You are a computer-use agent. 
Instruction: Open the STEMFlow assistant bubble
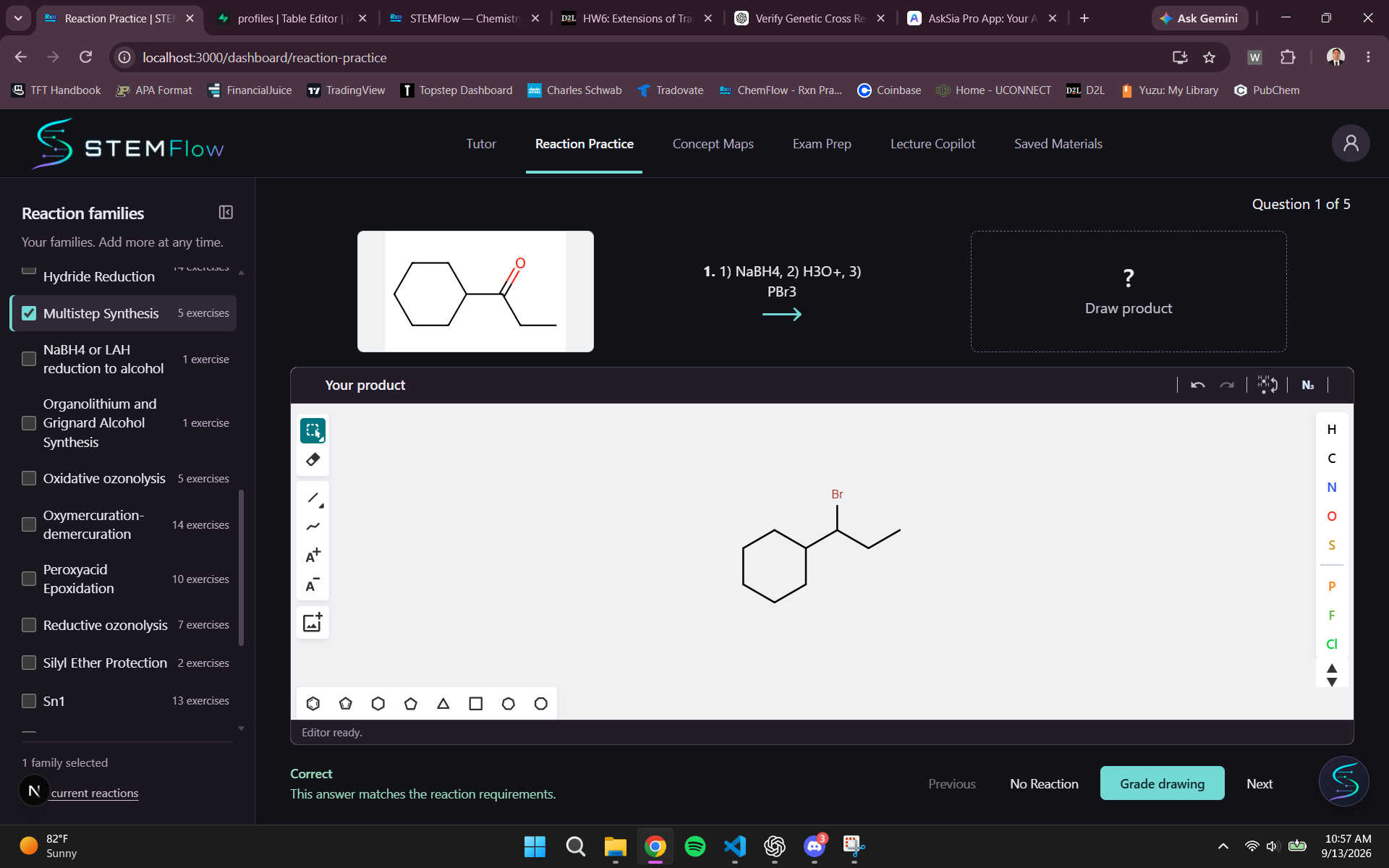1344,781
